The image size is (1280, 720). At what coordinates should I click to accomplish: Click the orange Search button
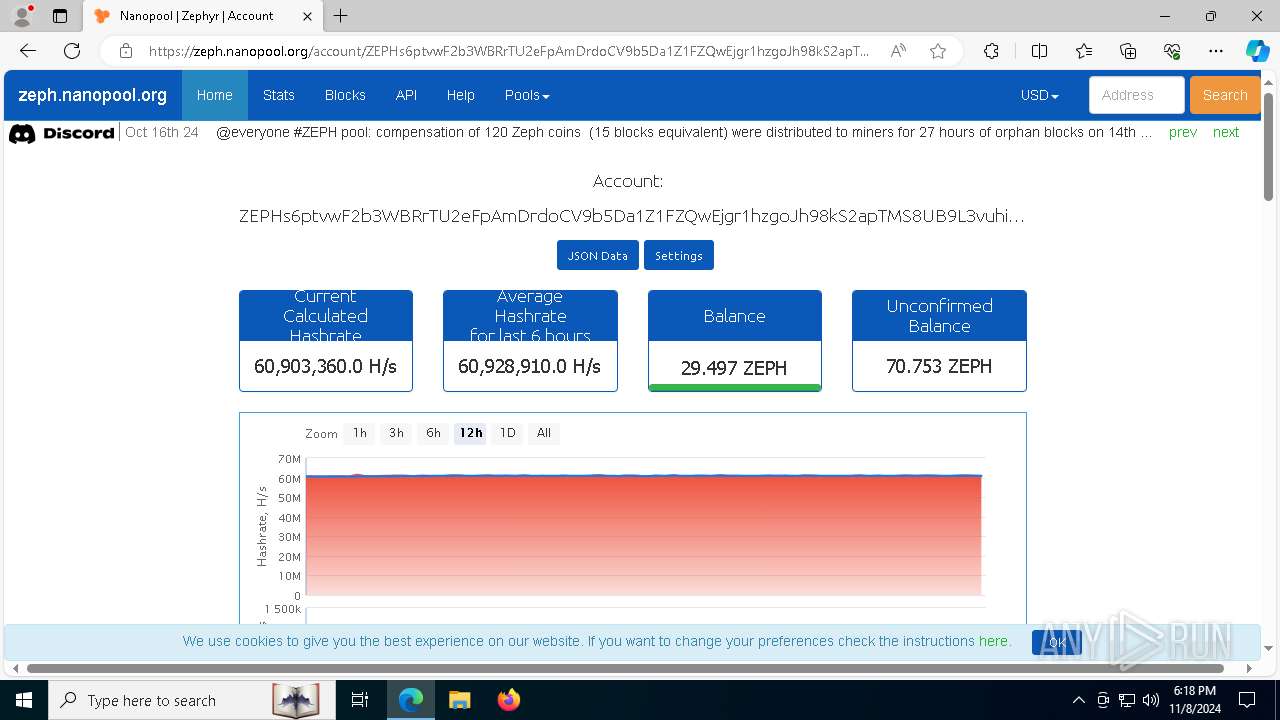1225,95
